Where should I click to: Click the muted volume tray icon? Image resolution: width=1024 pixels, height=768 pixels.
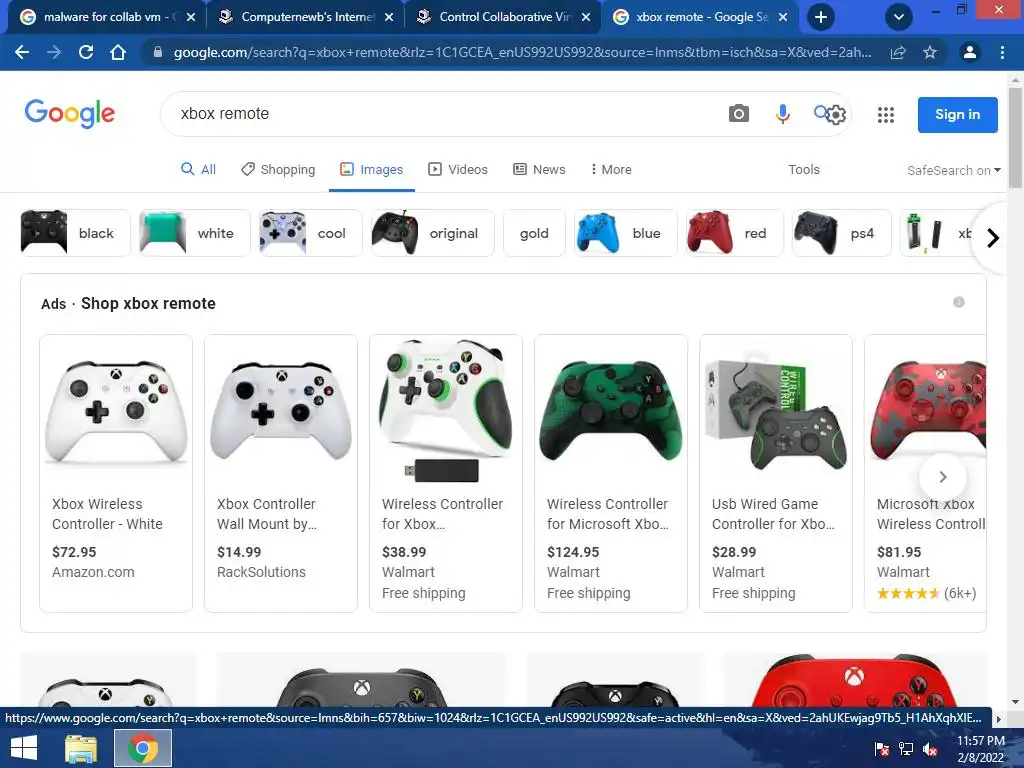(x=930, y=749)
